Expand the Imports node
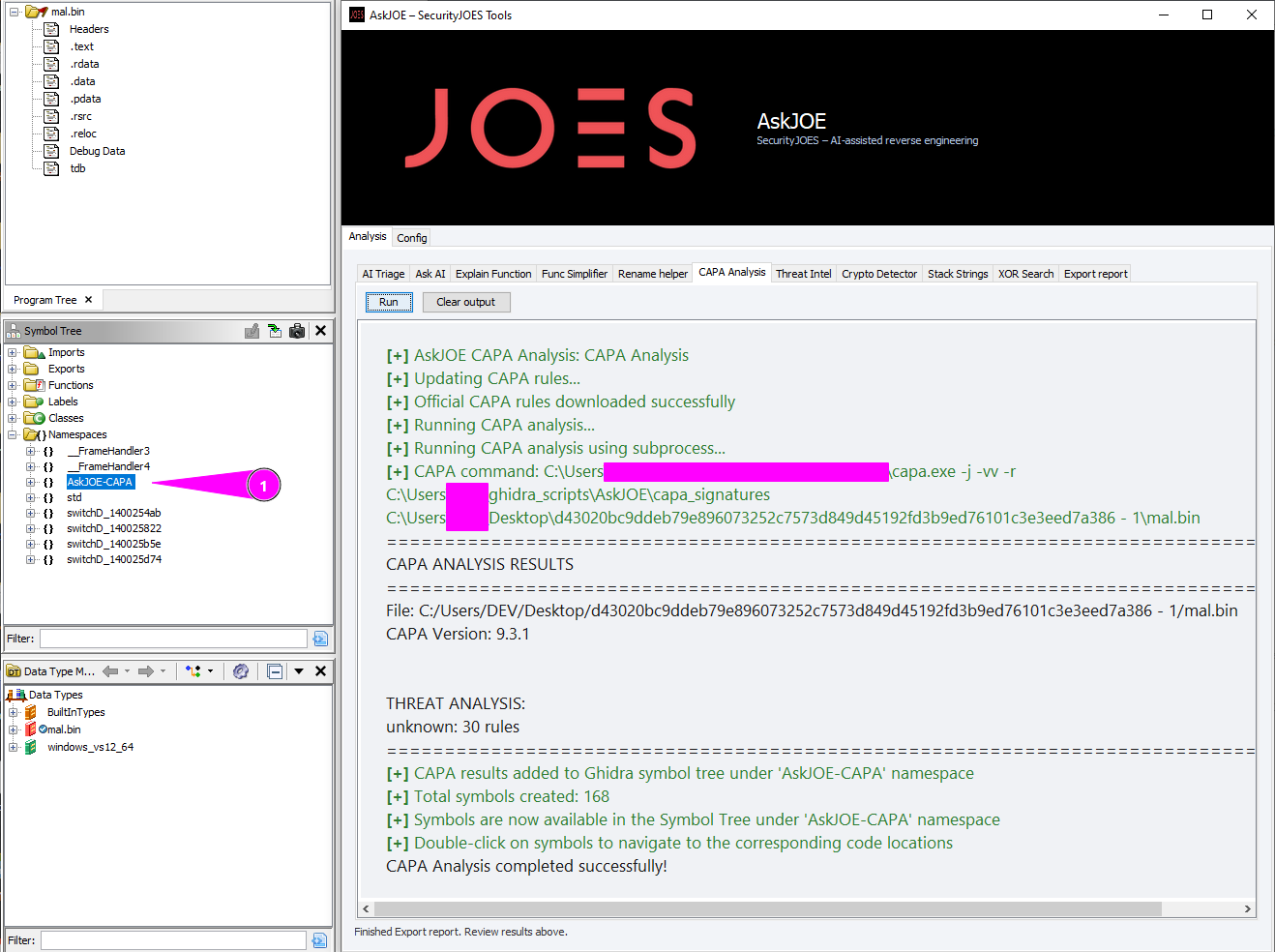1275x952 pixels. (x=13, y=352)
